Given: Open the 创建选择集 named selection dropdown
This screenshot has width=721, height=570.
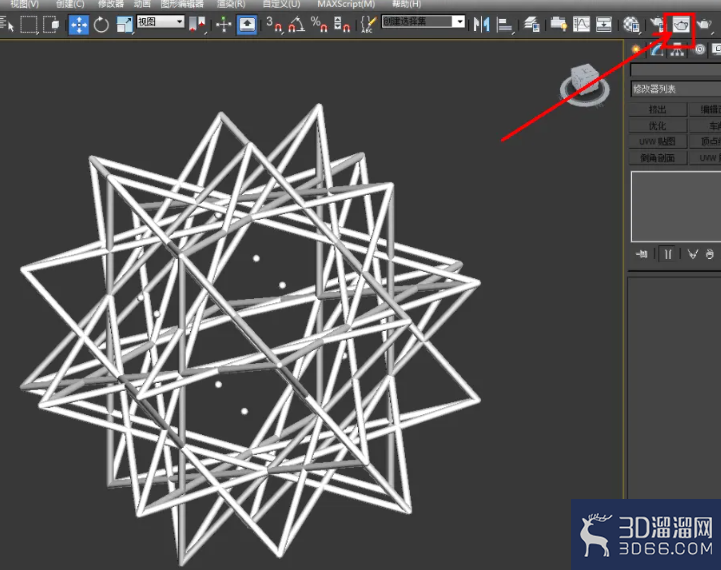Looking at the screenshot, I should [x=423, y=22].
